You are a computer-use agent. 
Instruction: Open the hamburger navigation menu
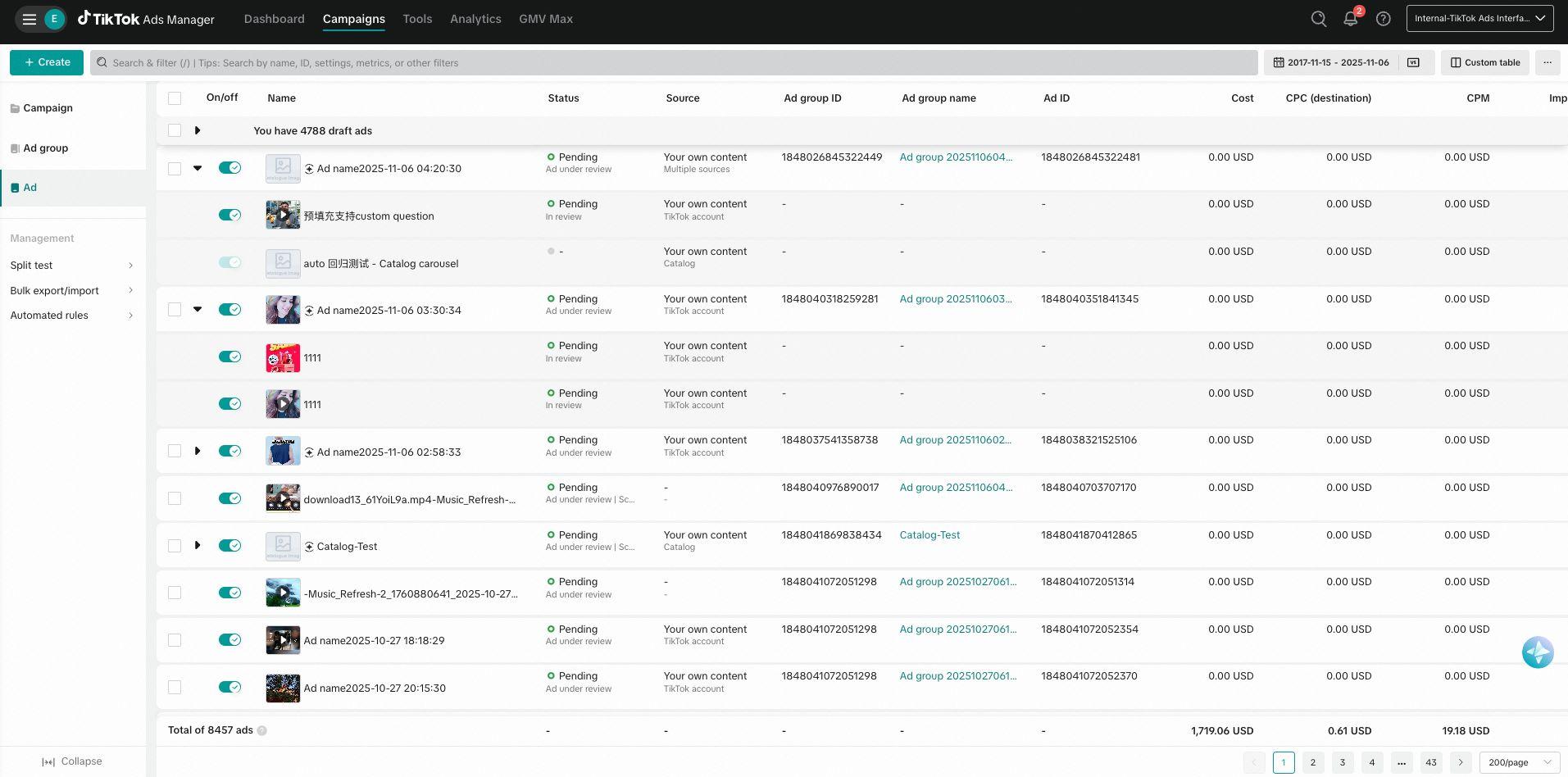click(30, 19)
